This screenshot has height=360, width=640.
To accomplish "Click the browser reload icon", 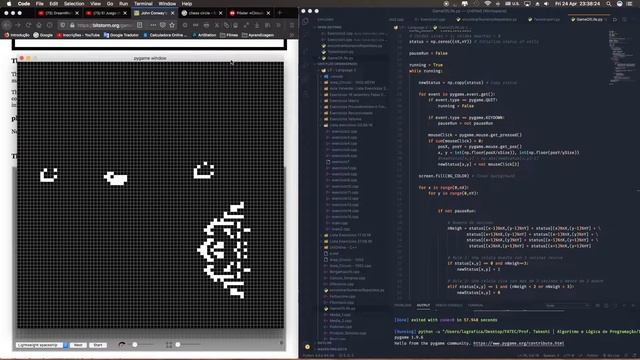I will [x=29, y=25].
